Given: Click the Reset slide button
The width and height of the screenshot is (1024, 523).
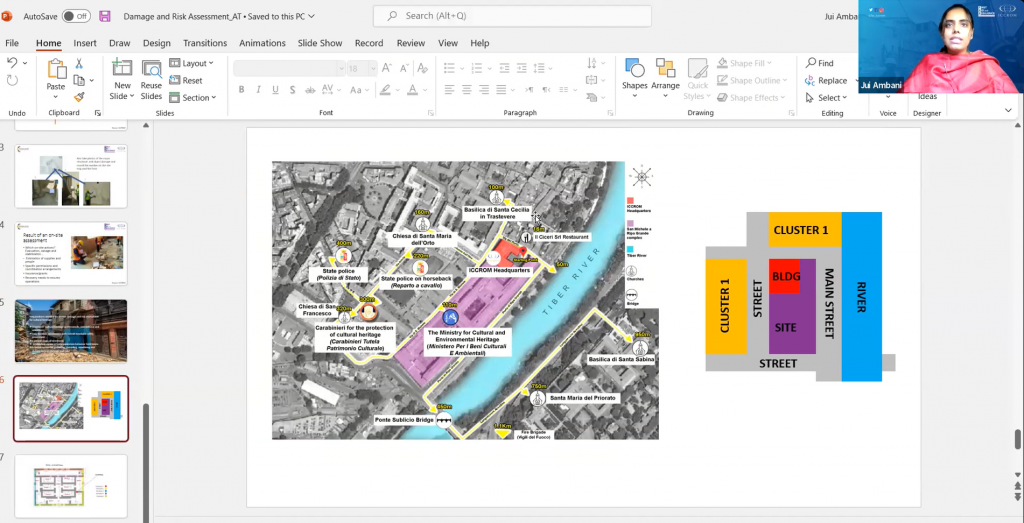Looking at the screenshot, I should tap(186, 80).
